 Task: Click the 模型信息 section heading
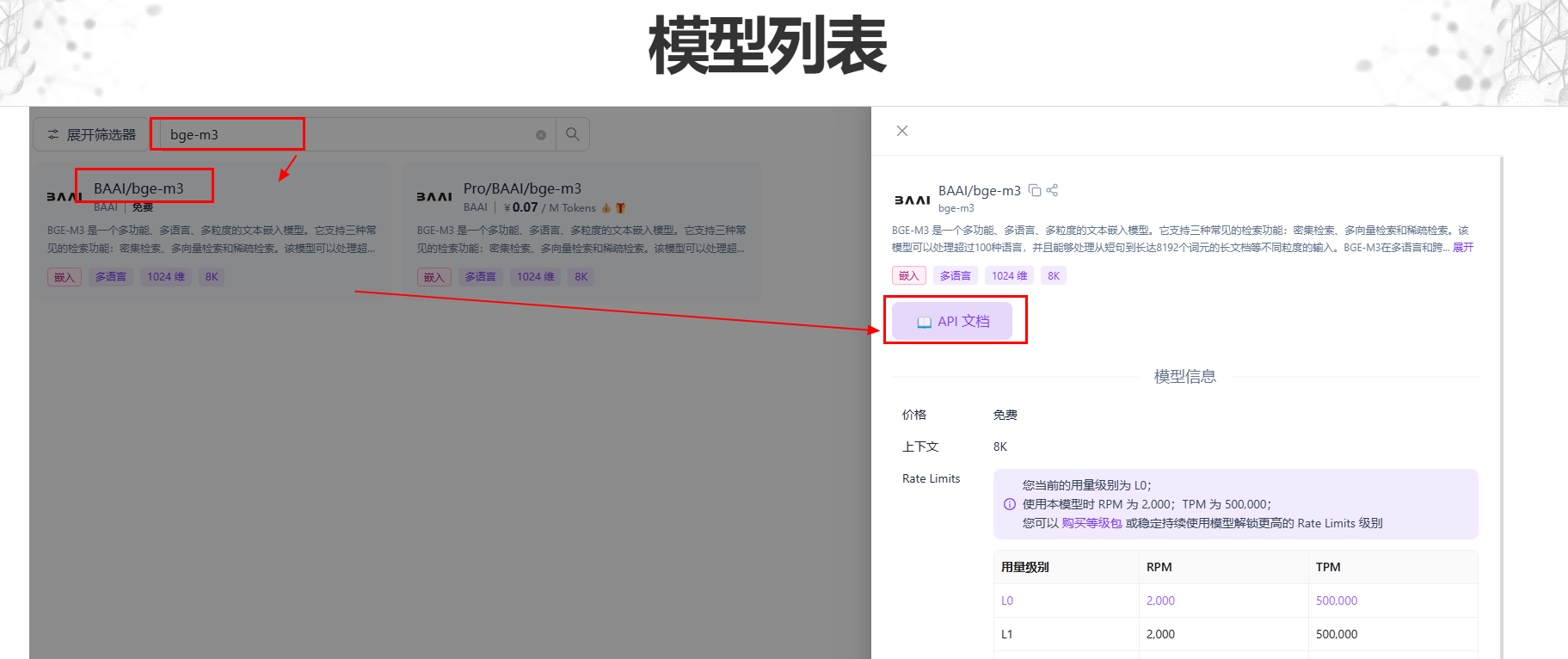click(x=1184, y=376)
